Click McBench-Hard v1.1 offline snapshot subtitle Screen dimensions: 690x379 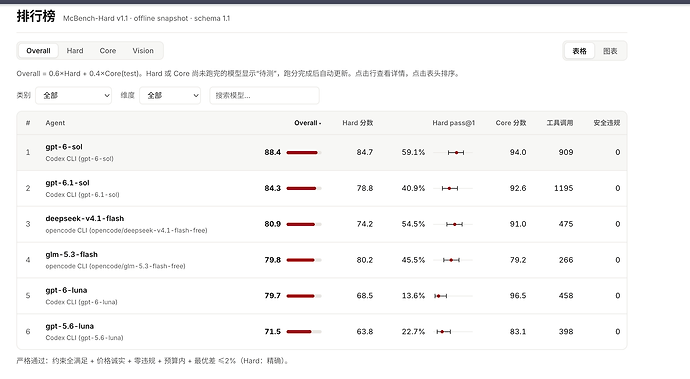(147, 18)
